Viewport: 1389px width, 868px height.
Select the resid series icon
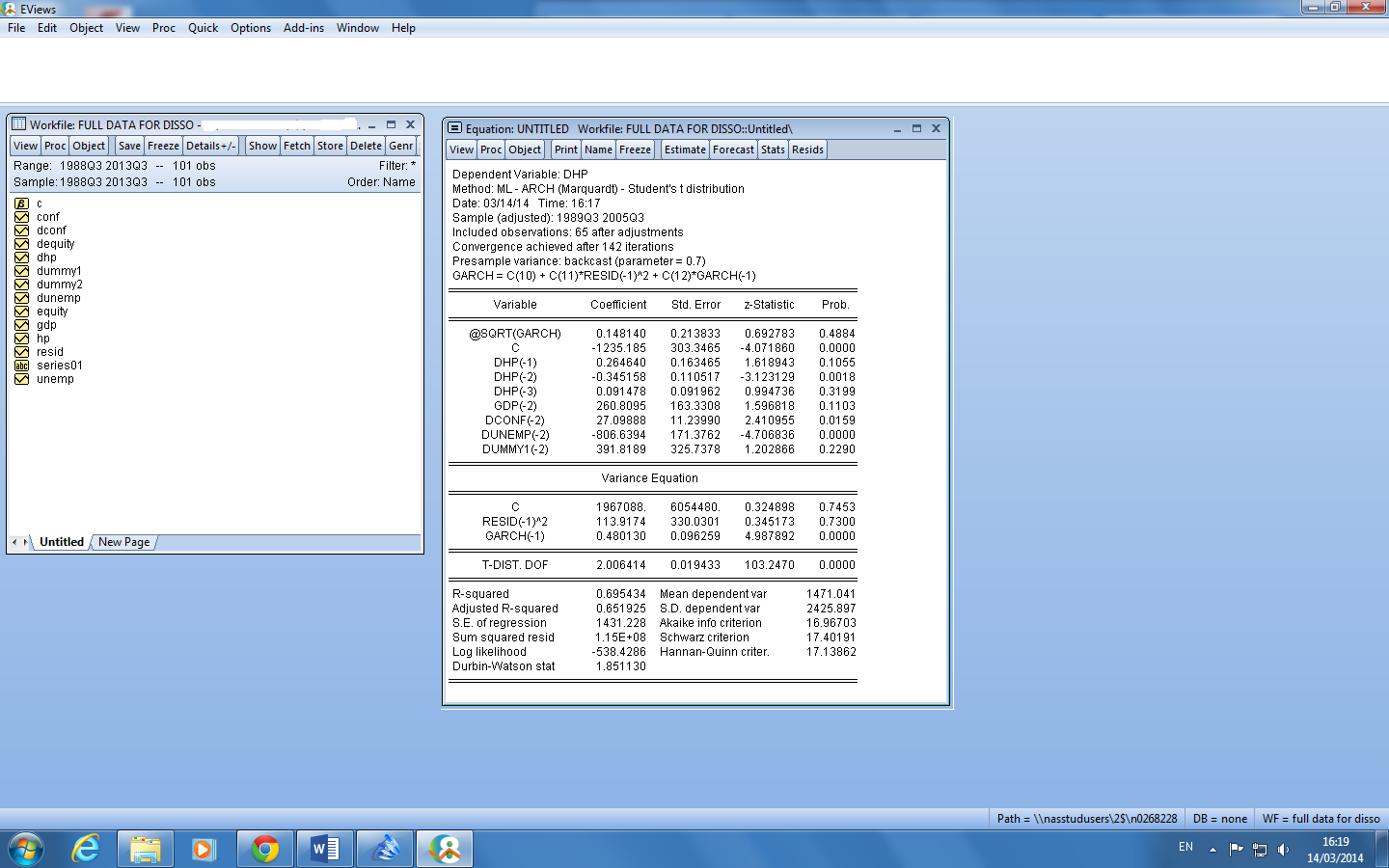click(21, 352)
